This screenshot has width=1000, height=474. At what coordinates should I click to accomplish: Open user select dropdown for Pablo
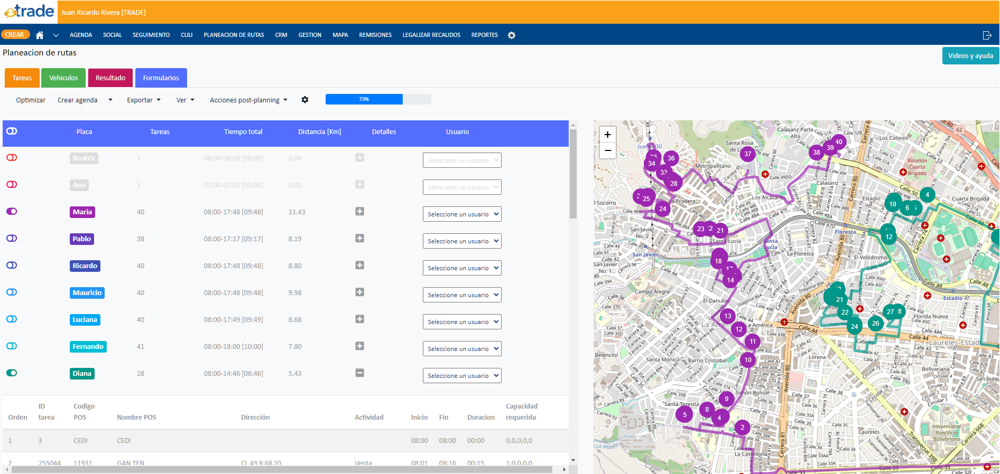point(462,241)
